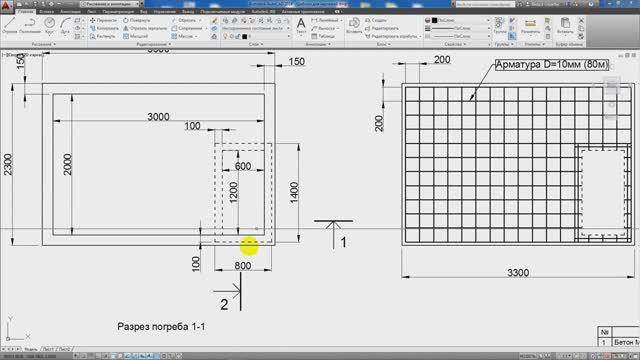
Task: Click the Создать block button
Action: pos(376,20)
